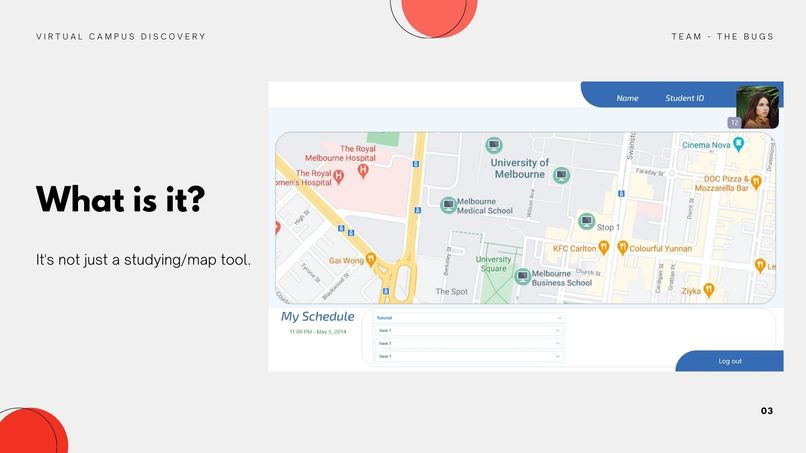Open the DOC Pizza & Mozzarella Bar pin

[756, 182]
